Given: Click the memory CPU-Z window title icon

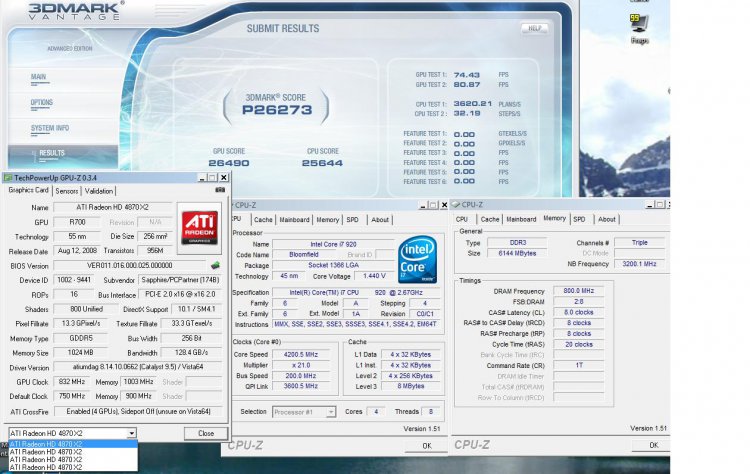Looking at the screenshot, I should tap(456, 204).
